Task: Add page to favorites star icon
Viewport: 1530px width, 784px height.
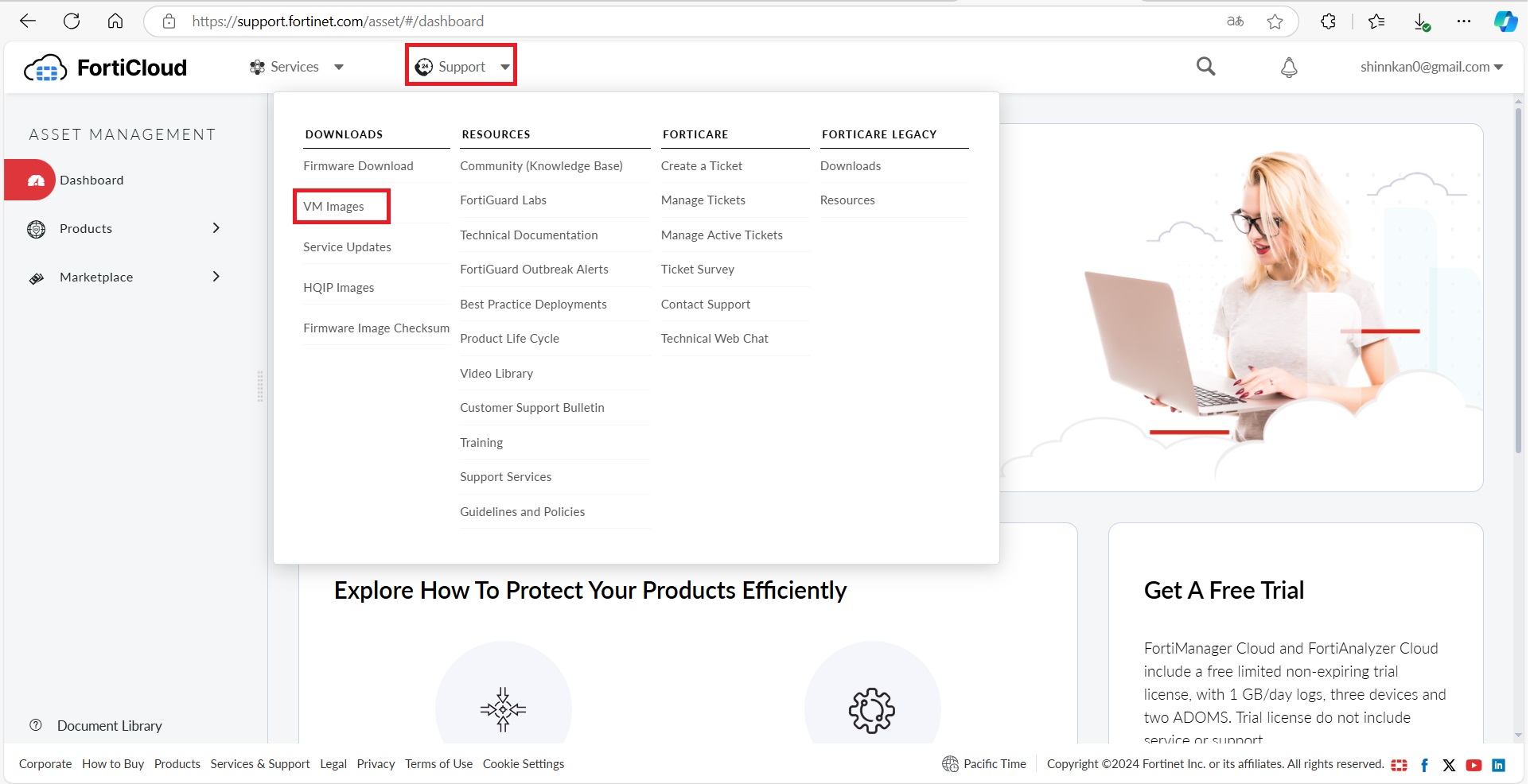Action: click(x=1275, y=21)
